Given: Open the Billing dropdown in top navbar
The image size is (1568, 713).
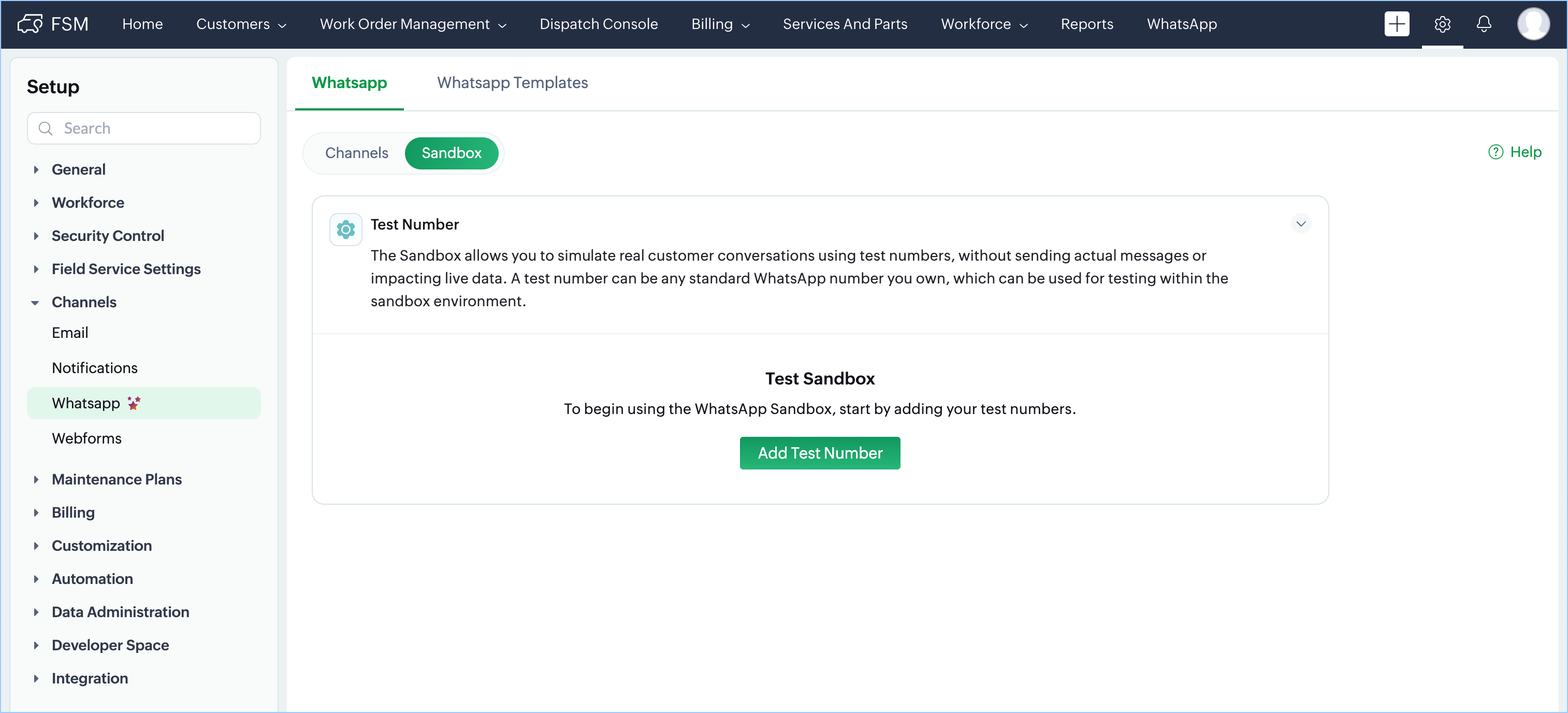Looking at the screenshot, I should point(720,24).
